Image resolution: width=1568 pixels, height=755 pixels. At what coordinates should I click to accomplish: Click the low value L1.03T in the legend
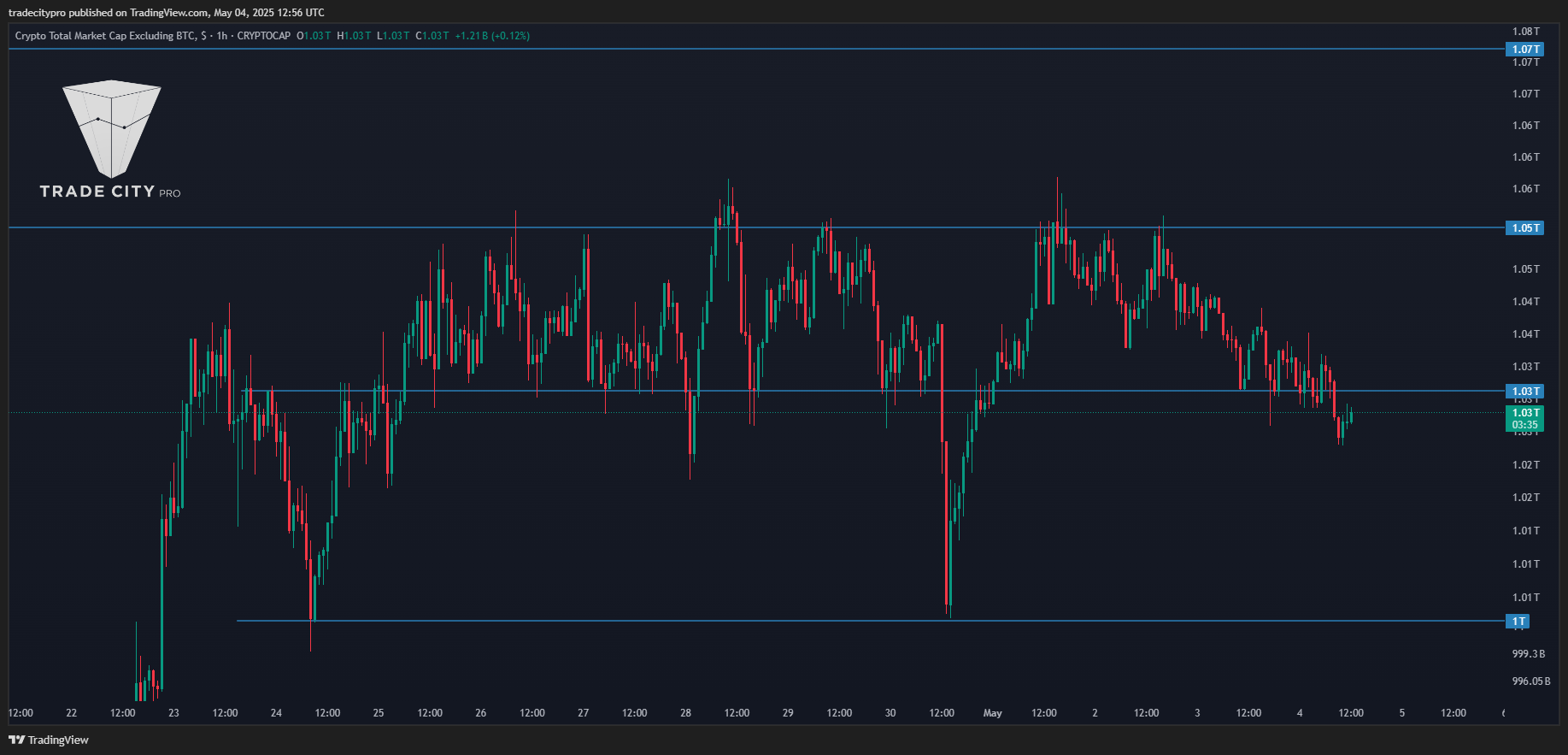[393, 36]
